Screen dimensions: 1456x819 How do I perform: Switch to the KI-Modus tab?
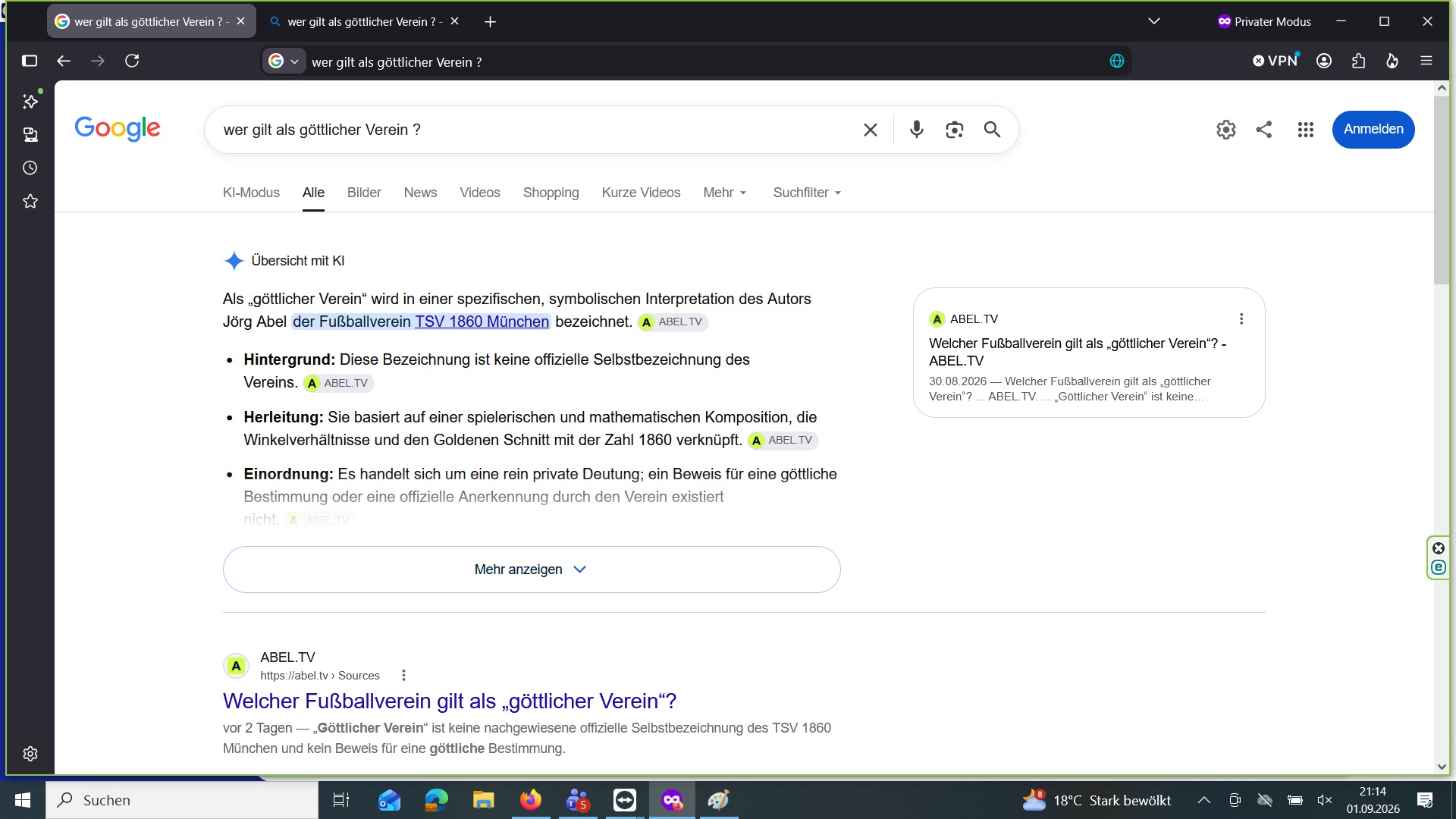point(251,193)
